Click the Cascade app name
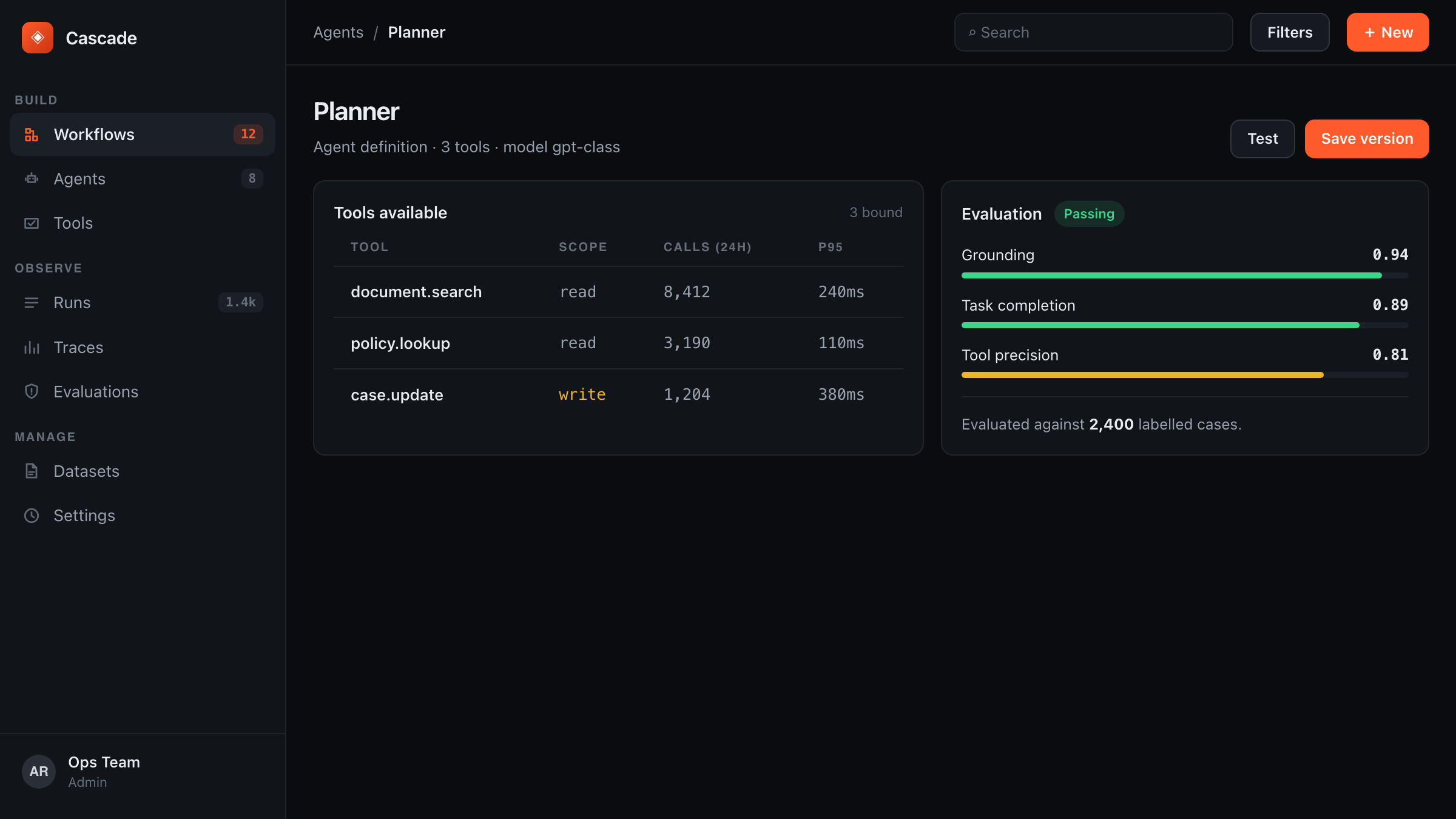Viewport: 1456px width, 819px height. [x=101, y=38]
